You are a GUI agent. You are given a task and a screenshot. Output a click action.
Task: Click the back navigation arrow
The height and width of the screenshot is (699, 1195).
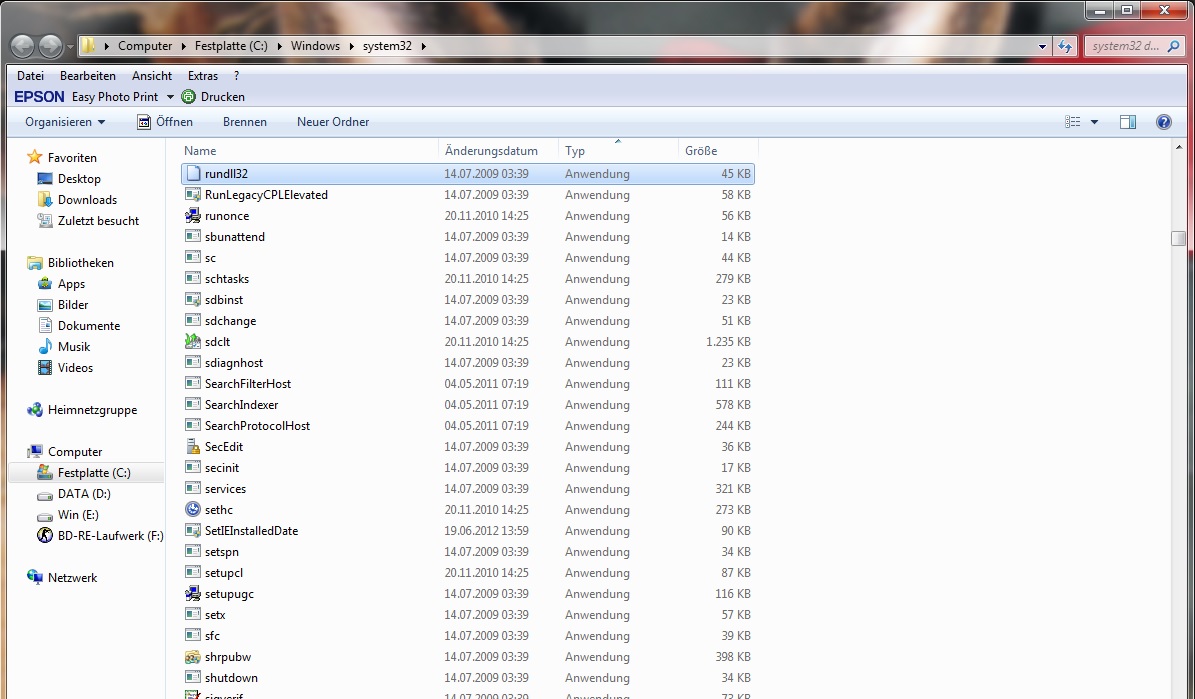(22, 46)
